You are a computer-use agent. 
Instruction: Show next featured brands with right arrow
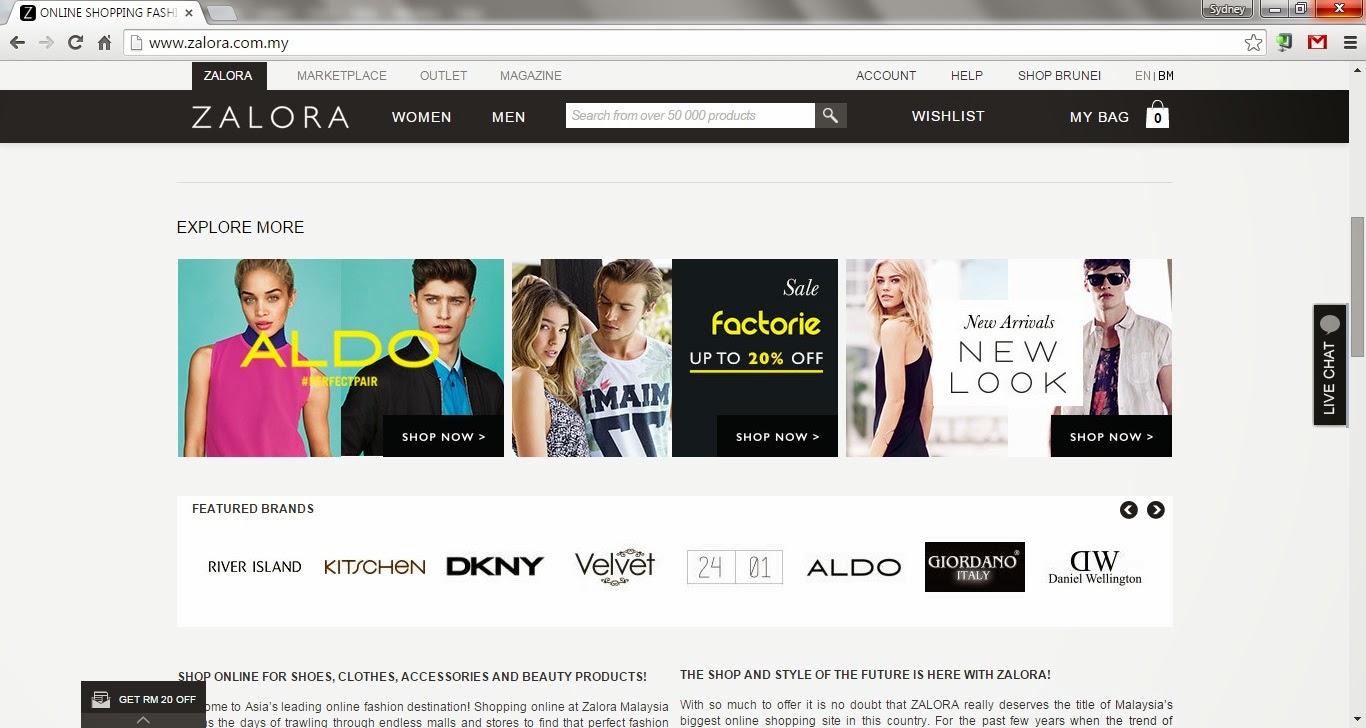click(x=1155, y=510)
